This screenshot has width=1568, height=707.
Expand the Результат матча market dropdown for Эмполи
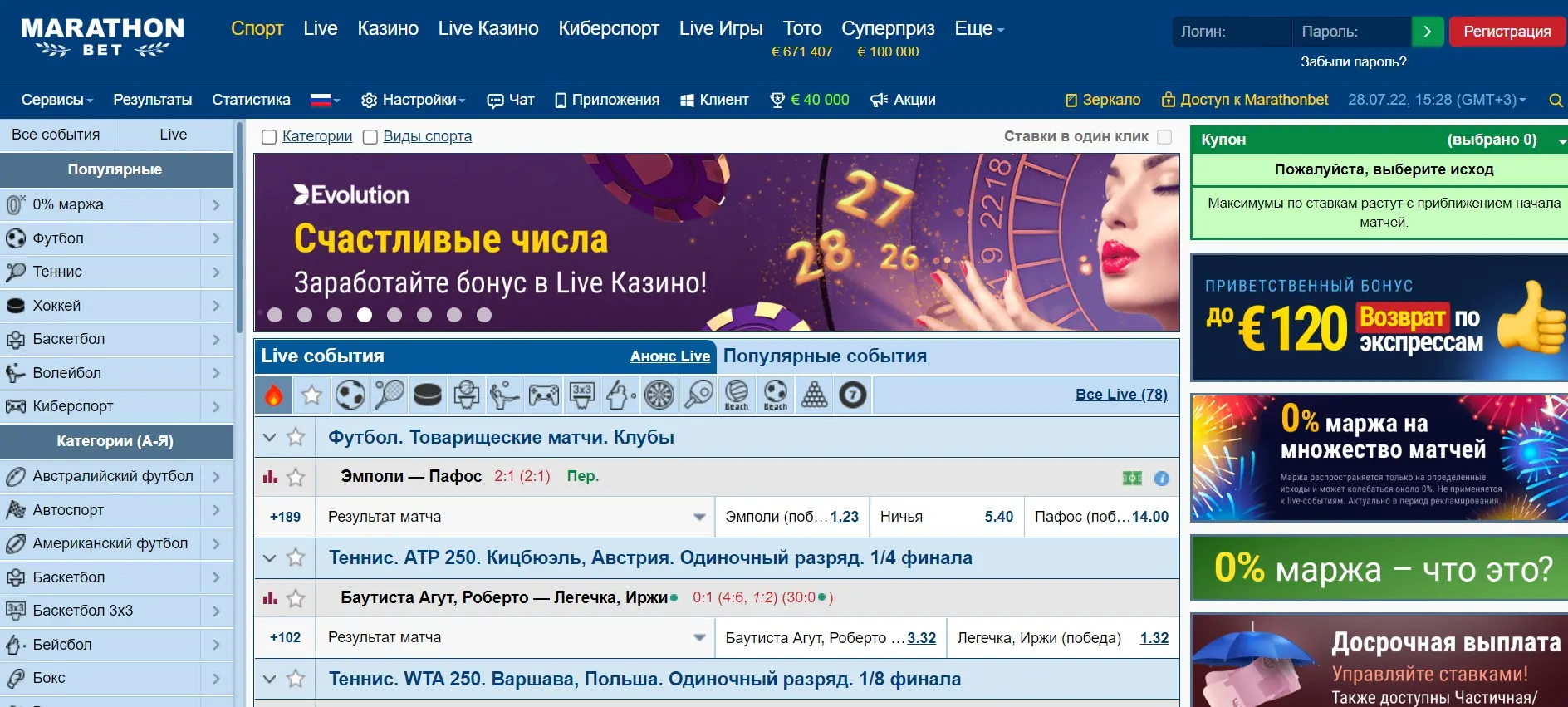tap(699, 517)
